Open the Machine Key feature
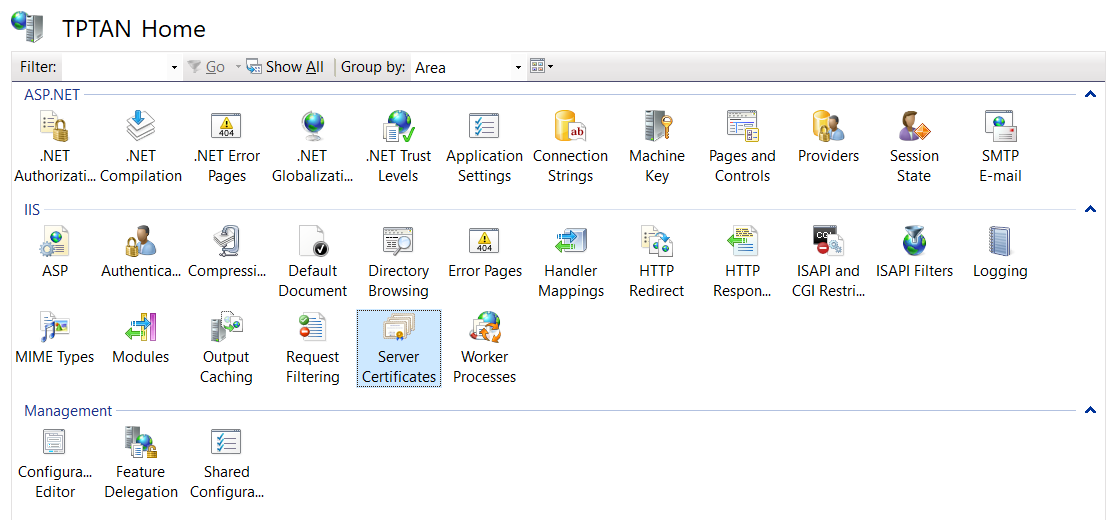Viewport: 1111px width, 520px height. tap(656, 128)
